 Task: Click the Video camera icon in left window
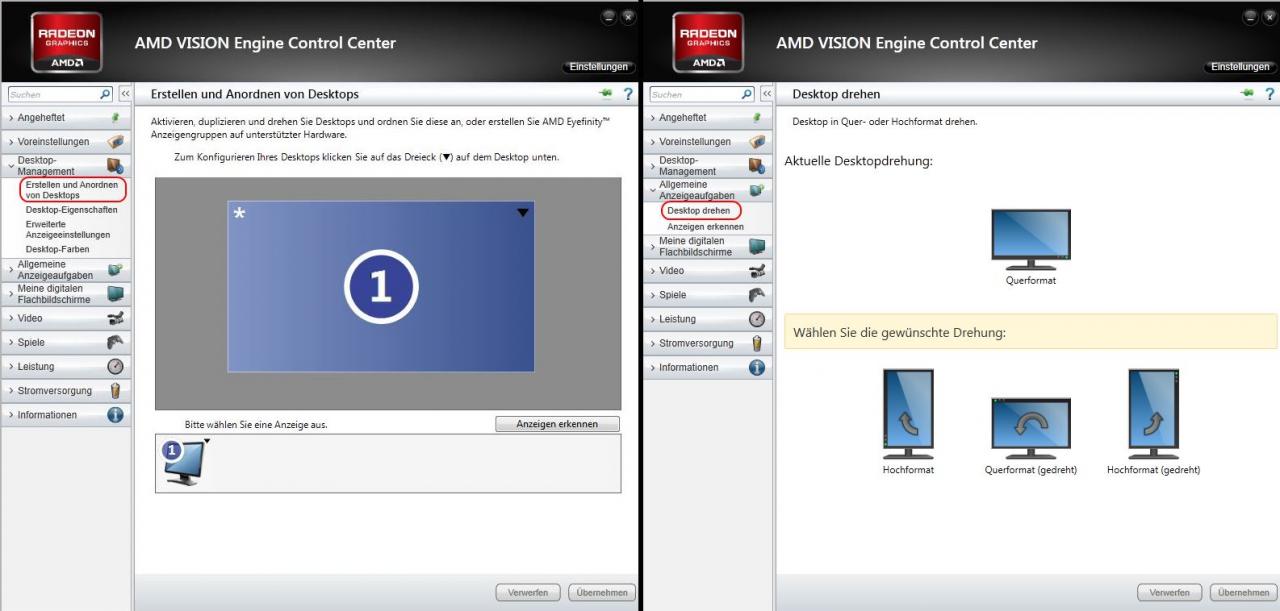pyautogui.click(x=116, y=318)
